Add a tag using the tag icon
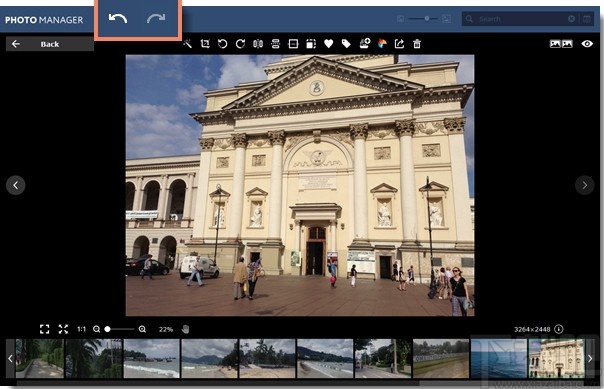 pyautogui.click(x=346, y=44)
